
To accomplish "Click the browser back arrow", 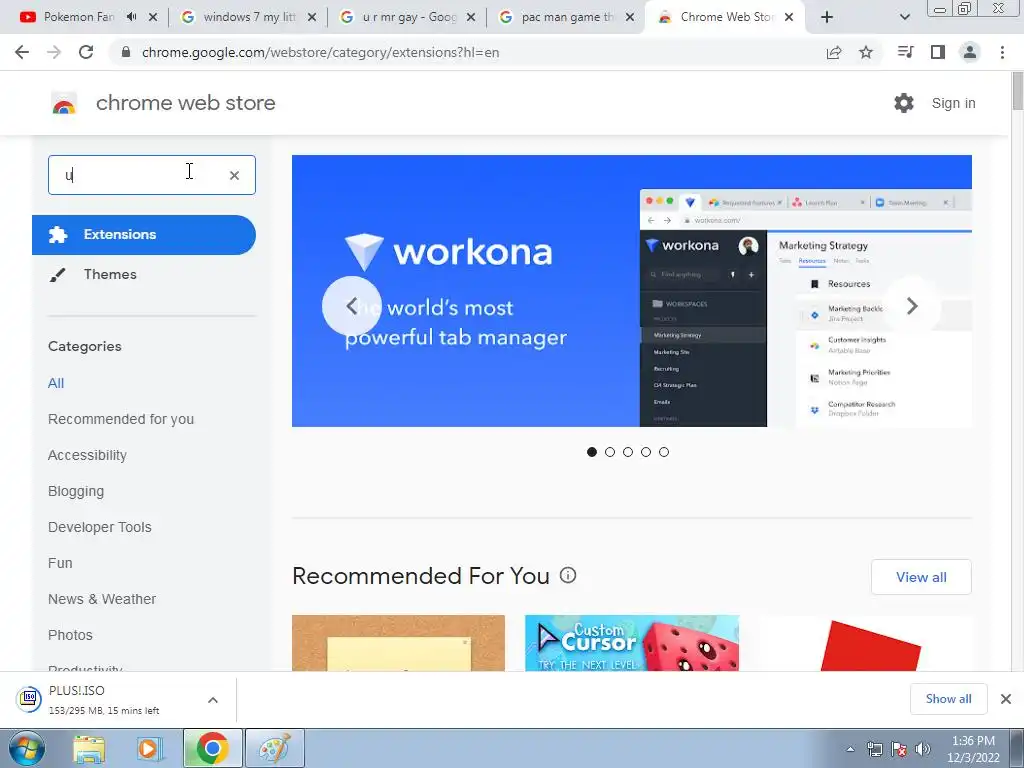I will click(22, 52).
